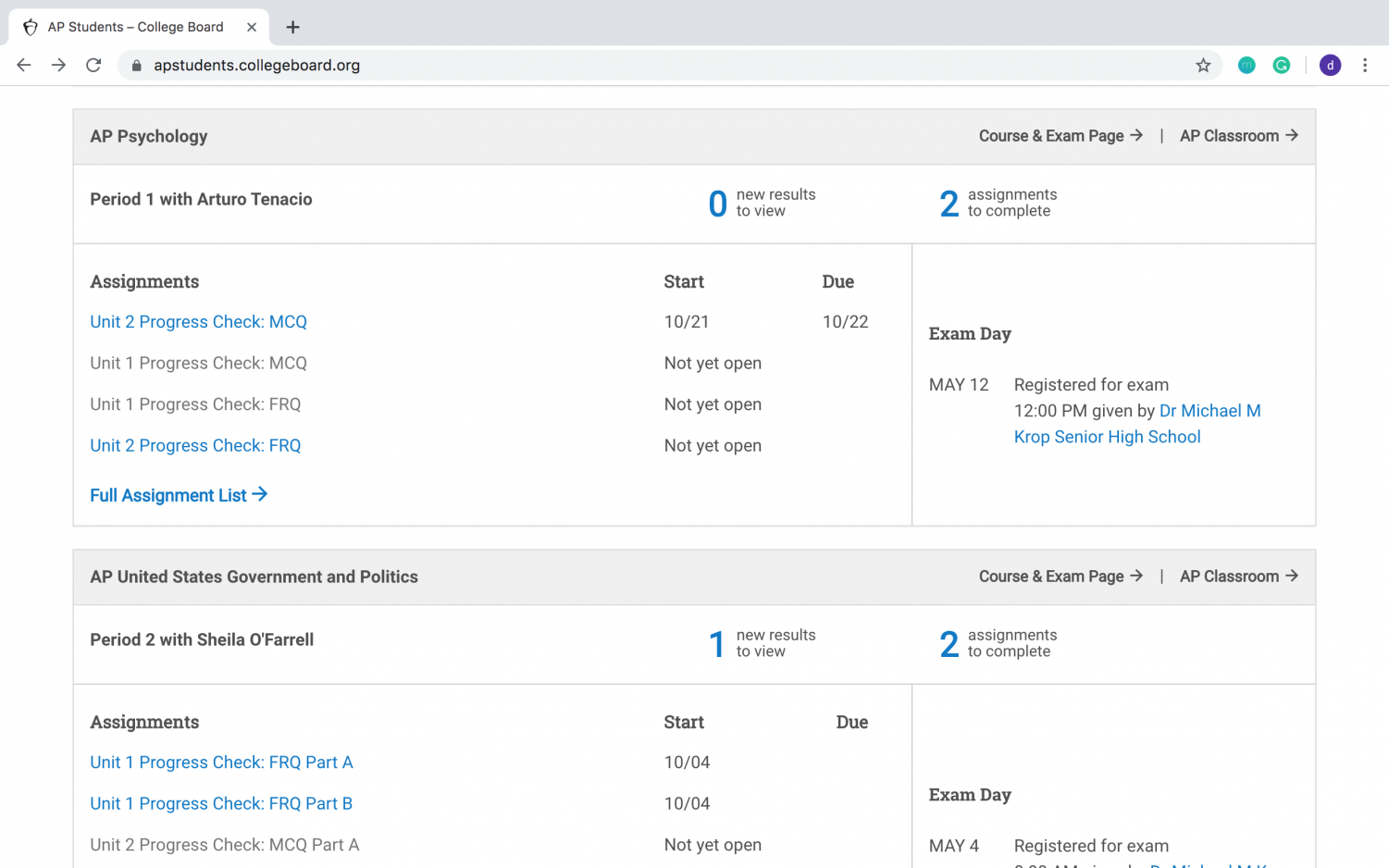Click Unit 2 Progress Check: MCQ Part A
The height and width of the screenshot is (868, 1389).
[225, 845]
